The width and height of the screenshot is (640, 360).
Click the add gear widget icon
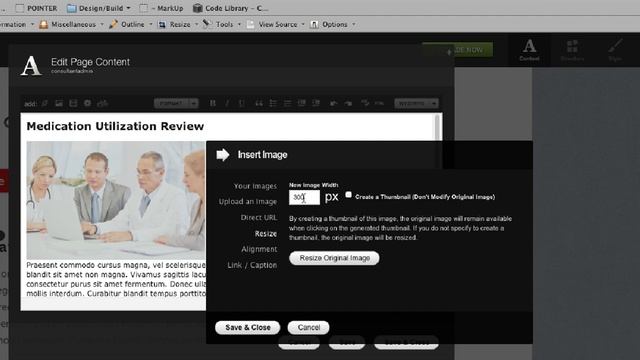(87, 103)
